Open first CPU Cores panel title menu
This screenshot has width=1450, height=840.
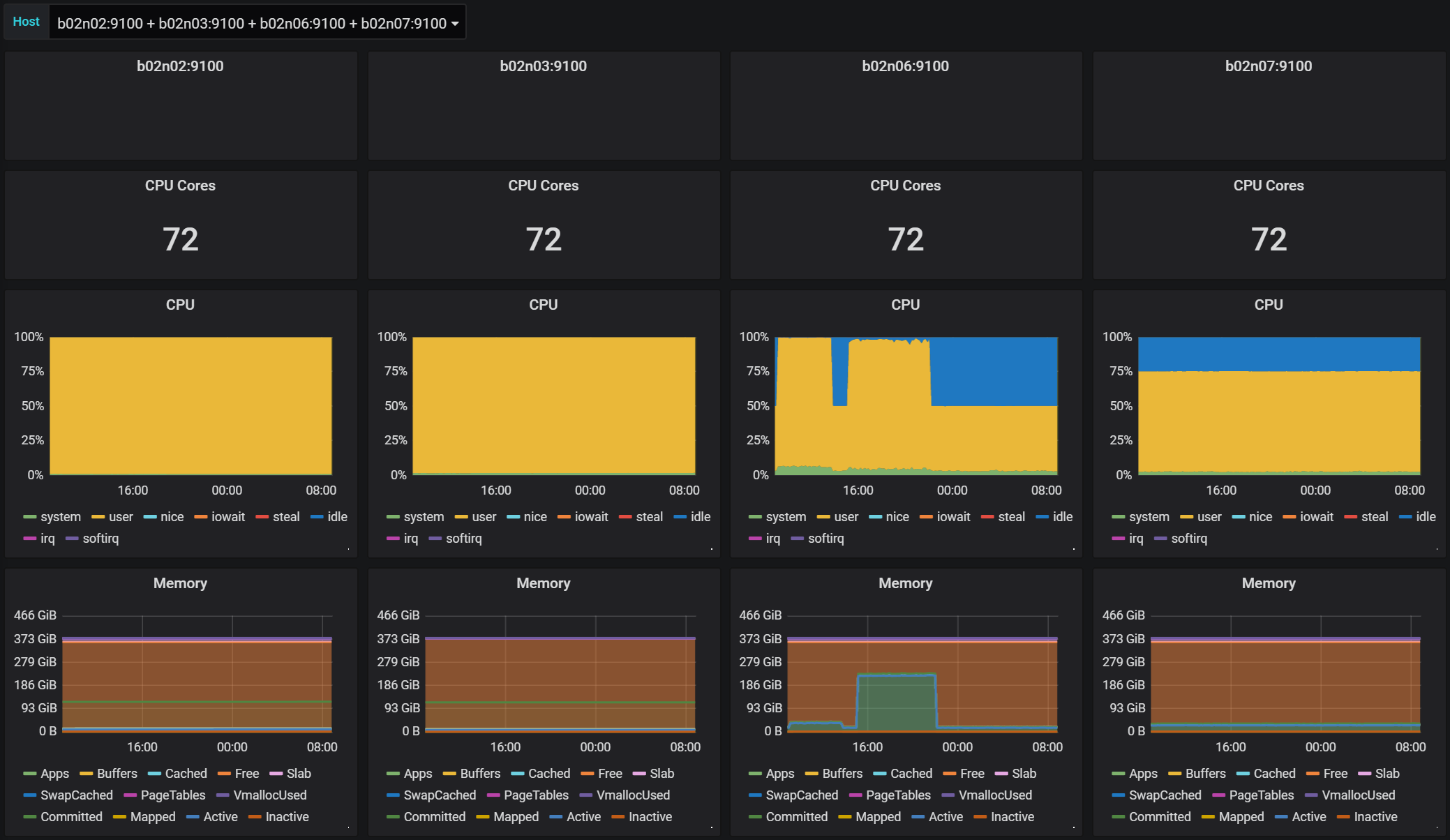(180, 186)
